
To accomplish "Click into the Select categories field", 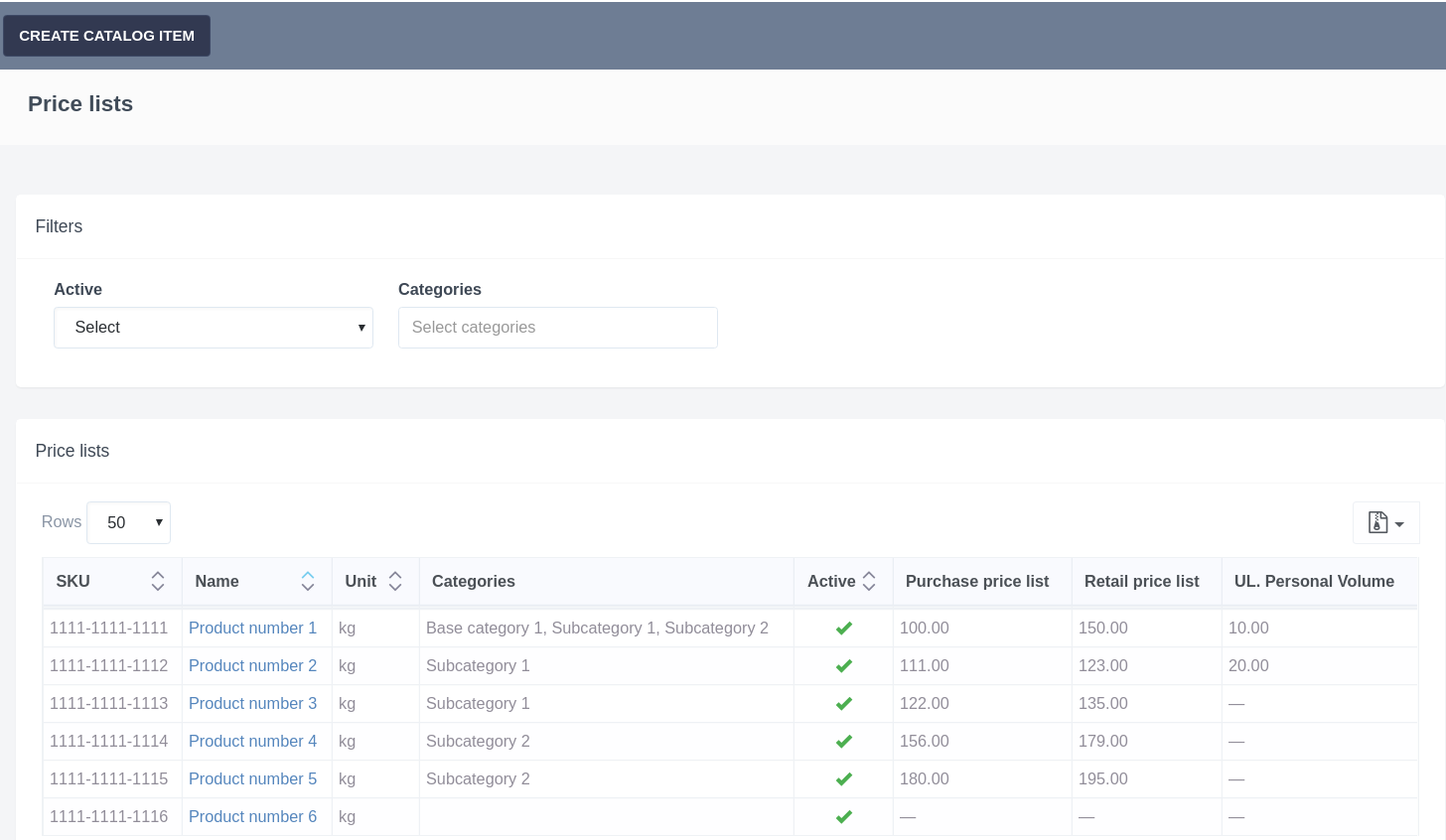I will (x=557, y=328).
